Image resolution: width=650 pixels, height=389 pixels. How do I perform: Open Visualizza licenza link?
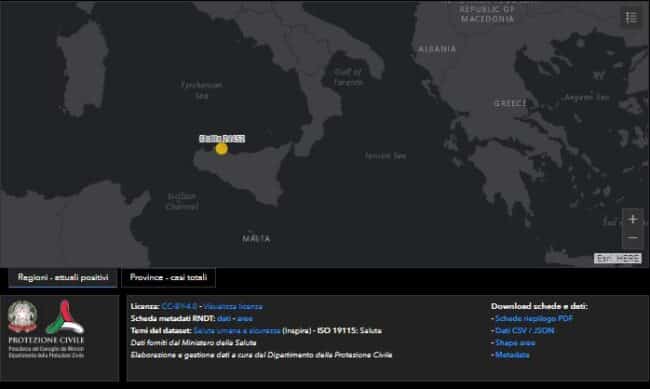coord(233,306)
